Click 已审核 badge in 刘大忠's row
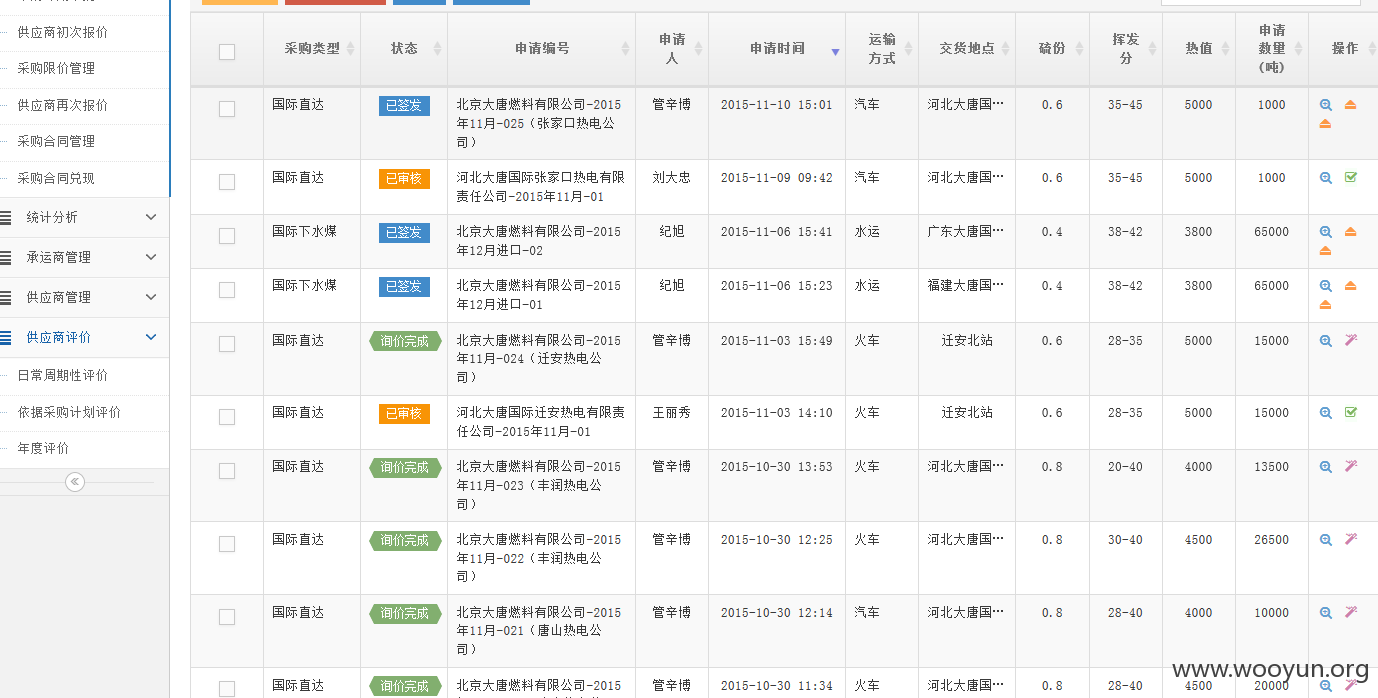Screen dimensions: 1378x698 point(404,178)
